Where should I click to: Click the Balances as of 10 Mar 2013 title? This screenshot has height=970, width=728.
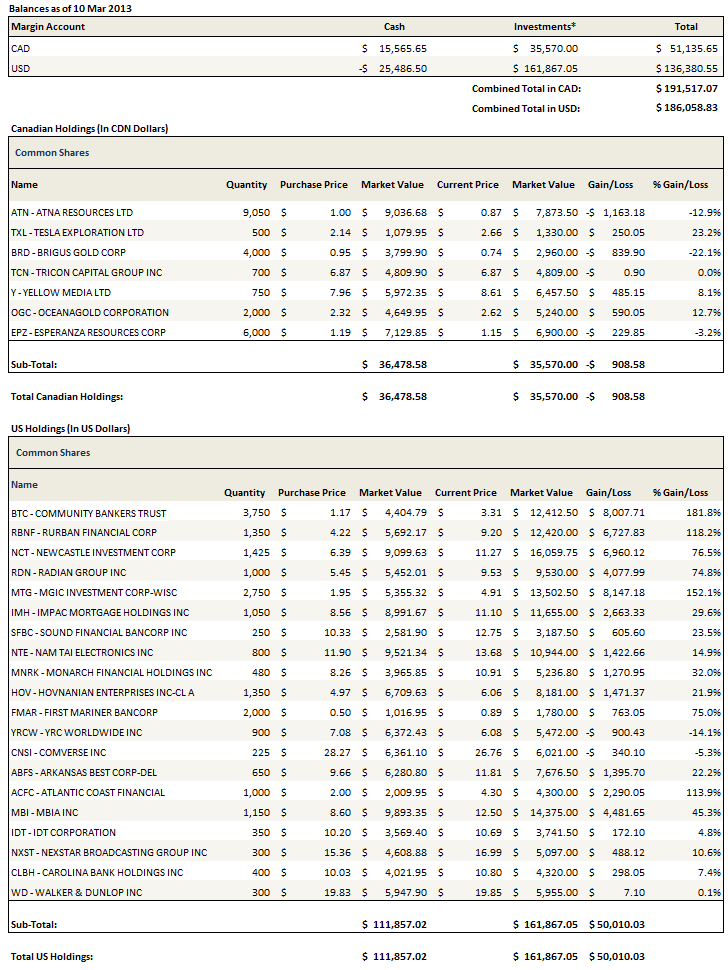[x=70, y=8]
